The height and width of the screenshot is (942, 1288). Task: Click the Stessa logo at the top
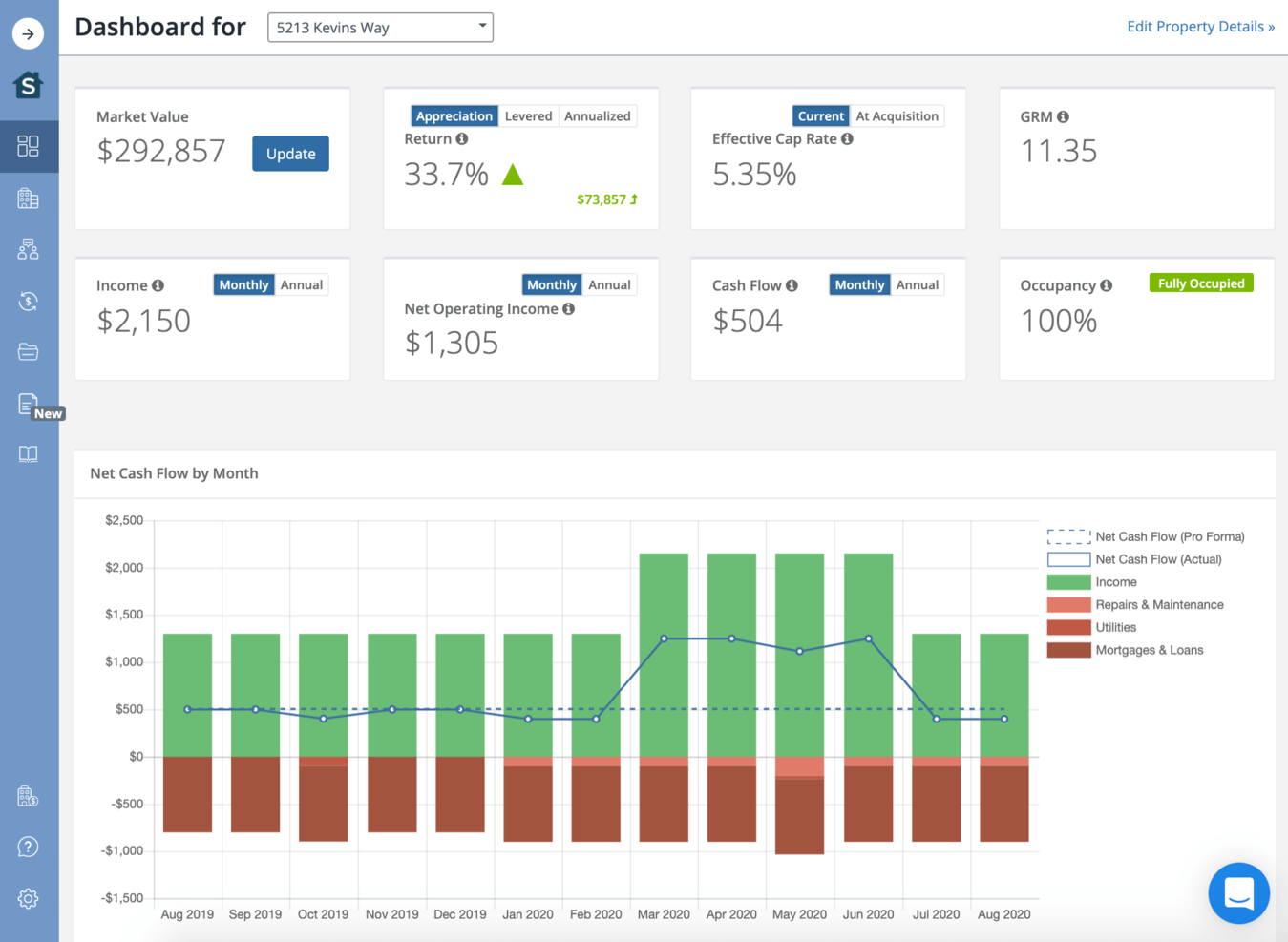pos(29,85)
